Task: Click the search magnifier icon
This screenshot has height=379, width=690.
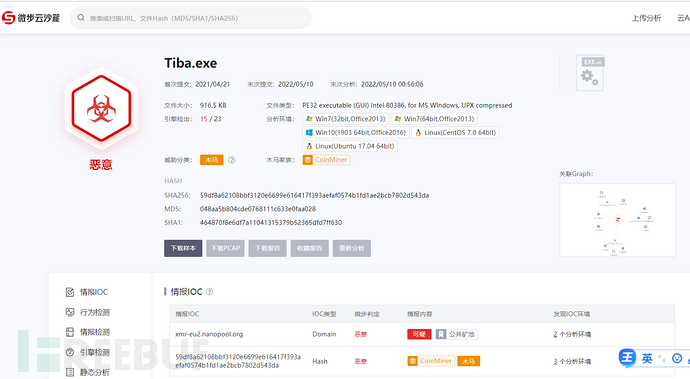Action: [x=81, y=18]
